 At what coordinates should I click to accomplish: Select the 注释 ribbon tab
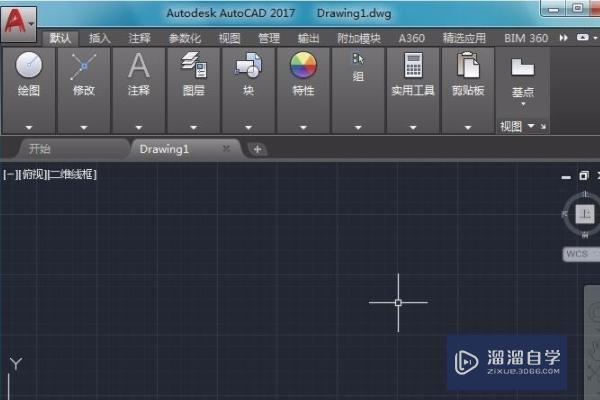139,38
